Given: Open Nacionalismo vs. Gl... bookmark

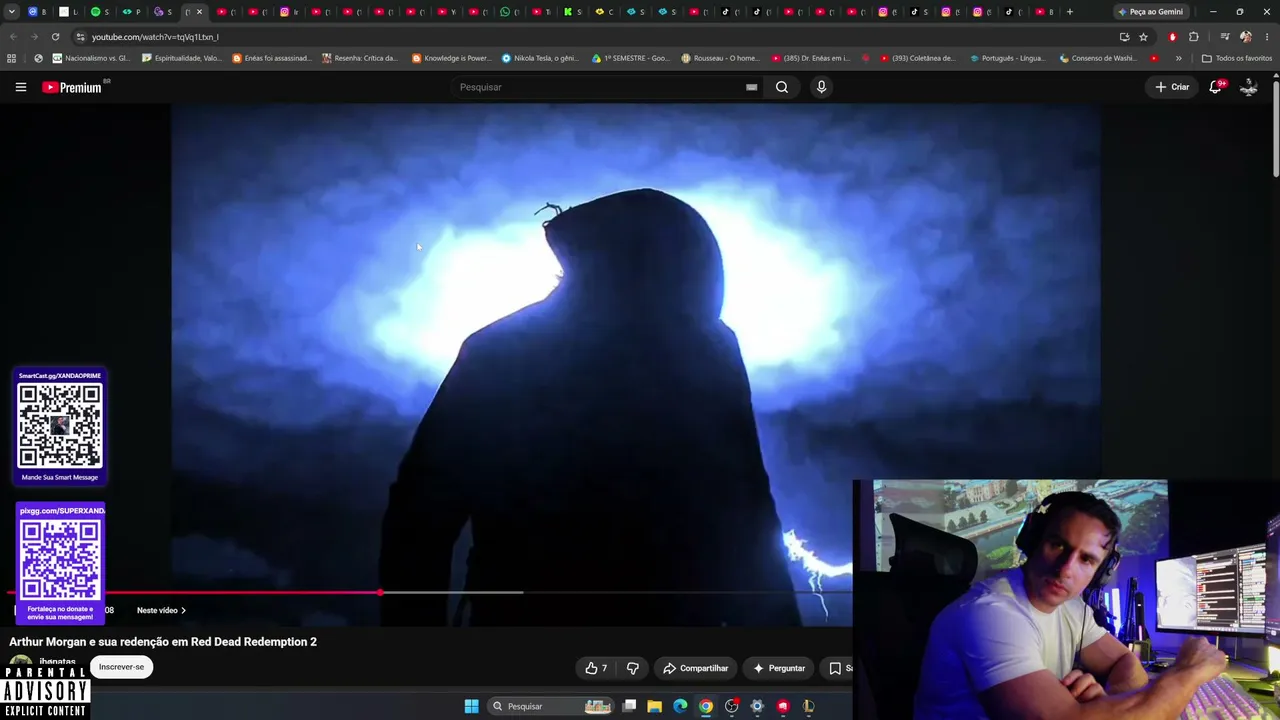Looking at the screenshot, I should 90,58.
